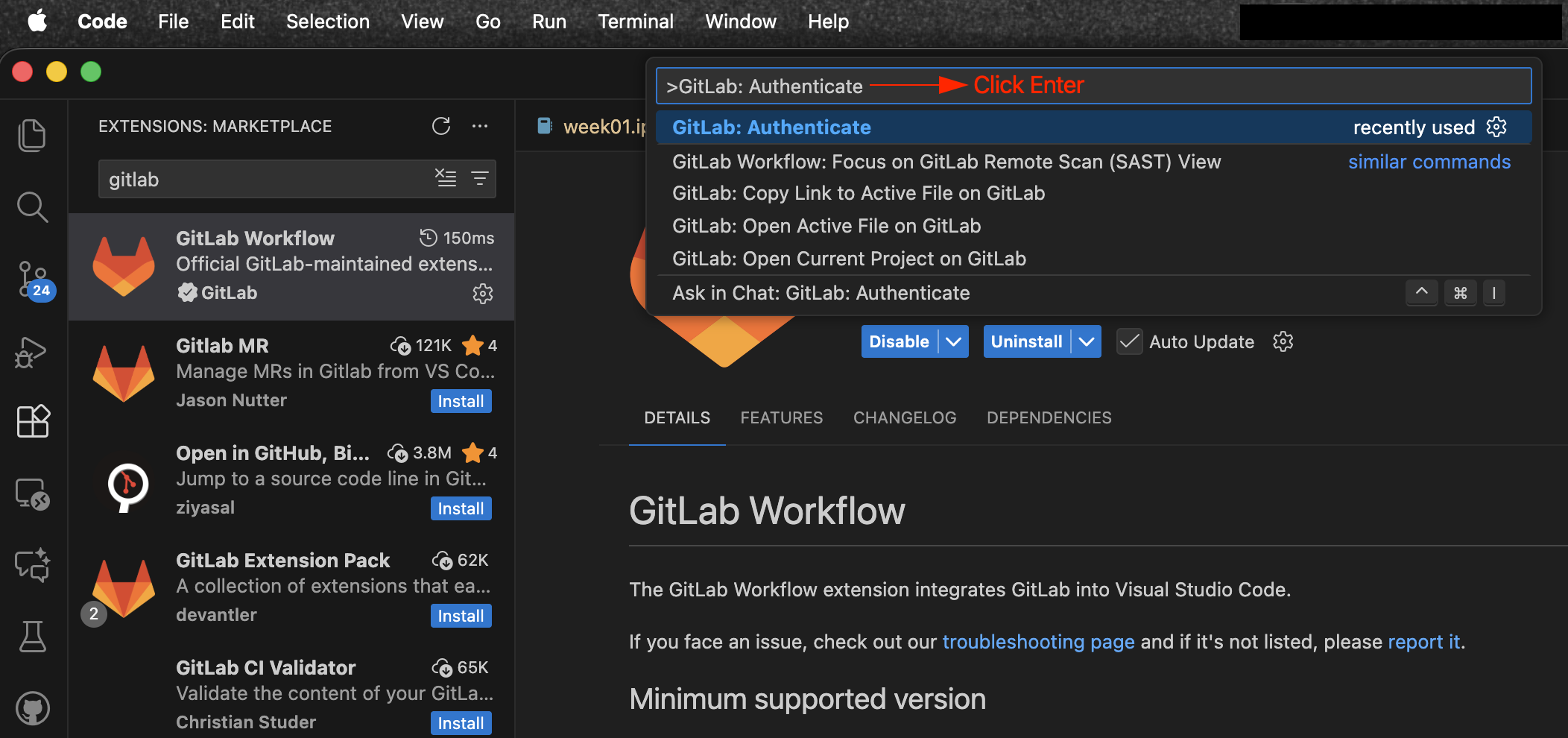Install the Gitlab MR extension
The width and height of the screenshot is (1568, 738).
[461, 401]
